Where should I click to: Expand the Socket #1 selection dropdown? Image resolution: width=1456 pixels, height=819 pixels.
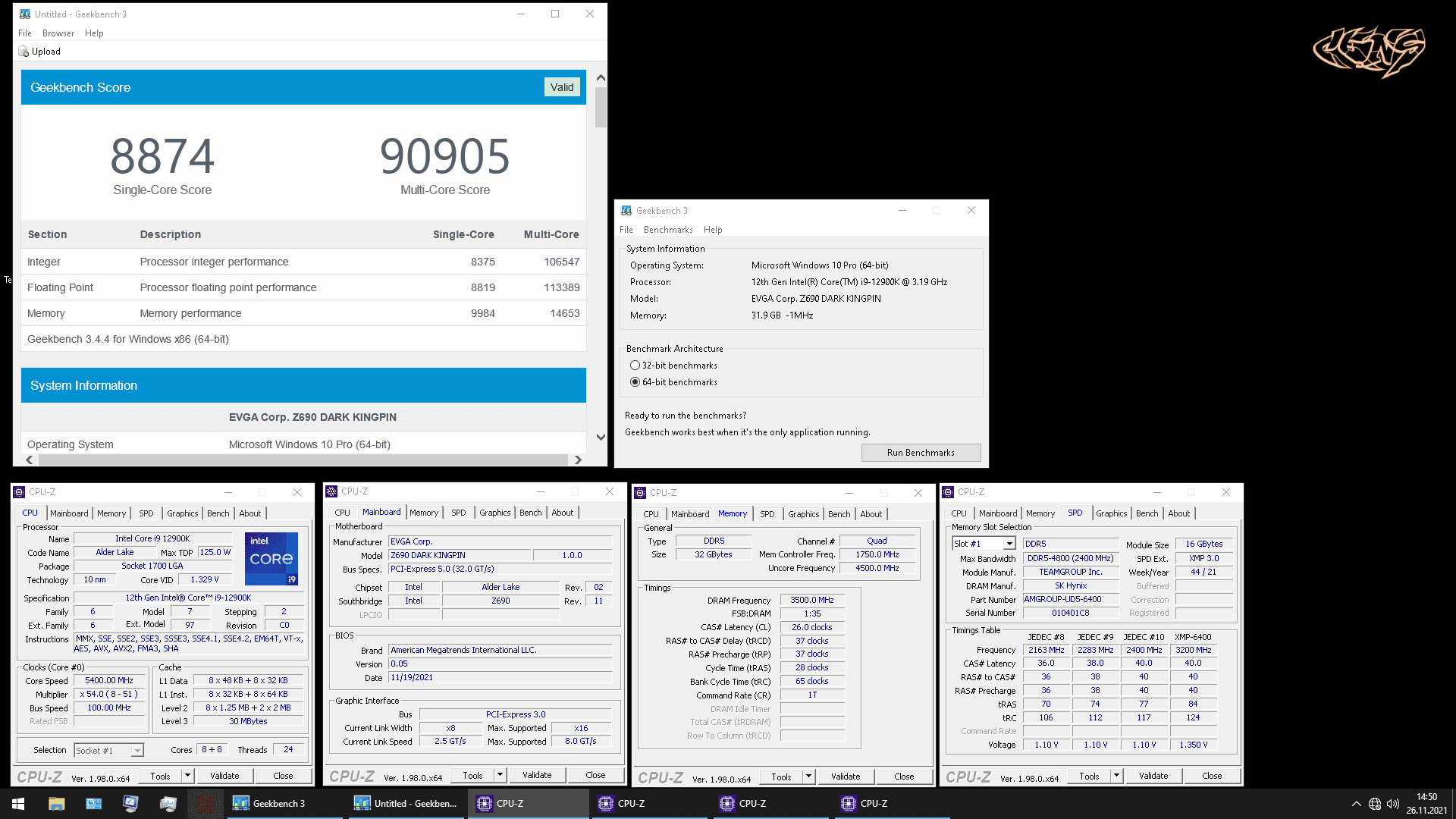coord(137,751)
